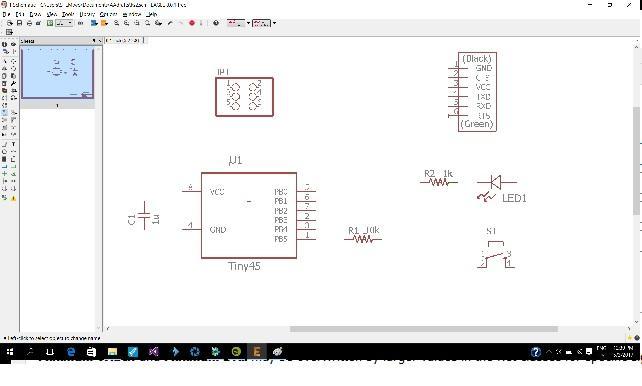The width and height of the screenshot is (642, 386).
Task: Open the Errors warning triangle tool
Action: click(x=14, y=198)
